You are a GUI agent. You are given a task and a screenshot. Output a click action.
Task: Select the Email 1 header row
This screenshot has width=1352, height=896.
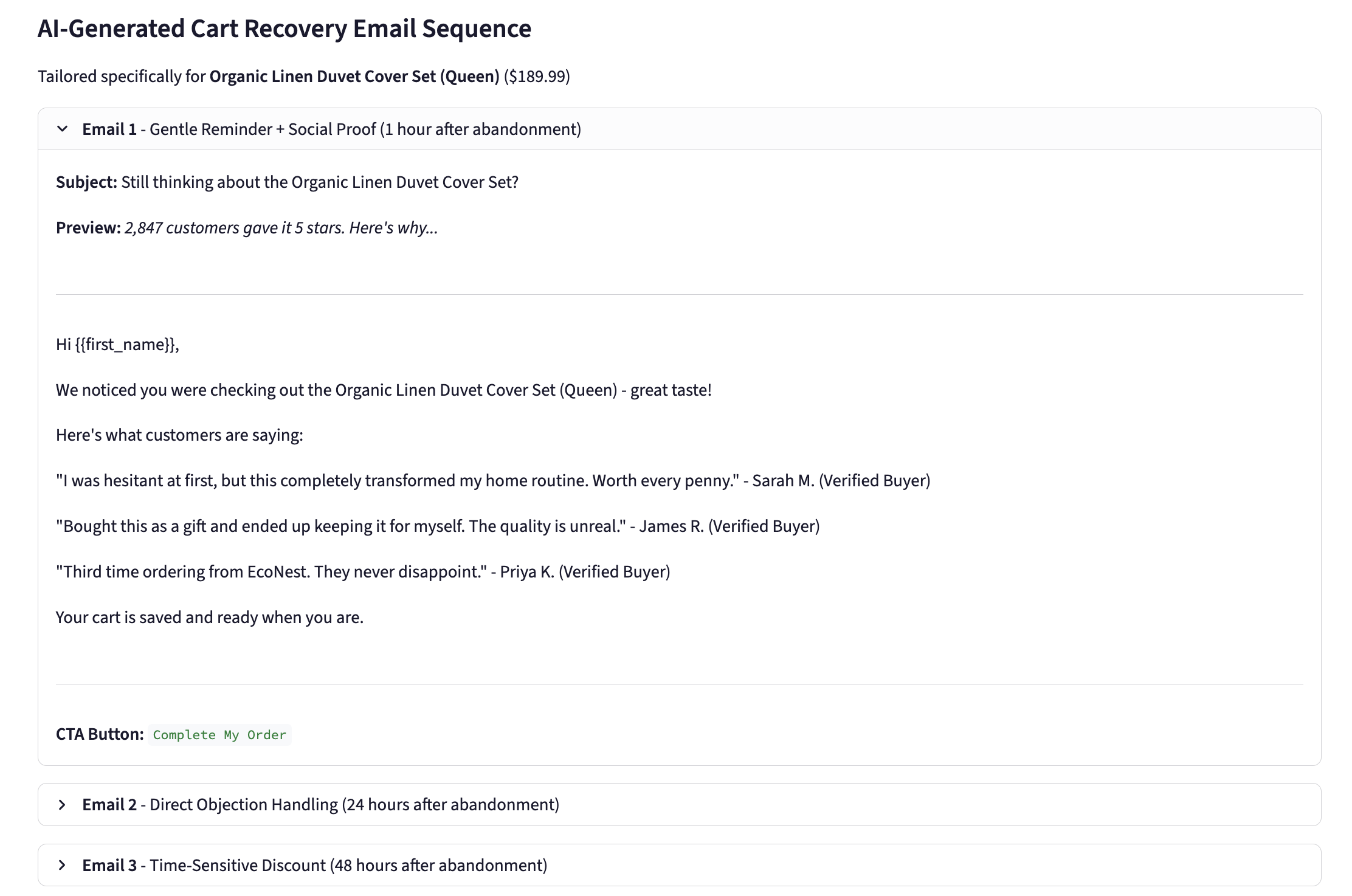tap(331, 129)
